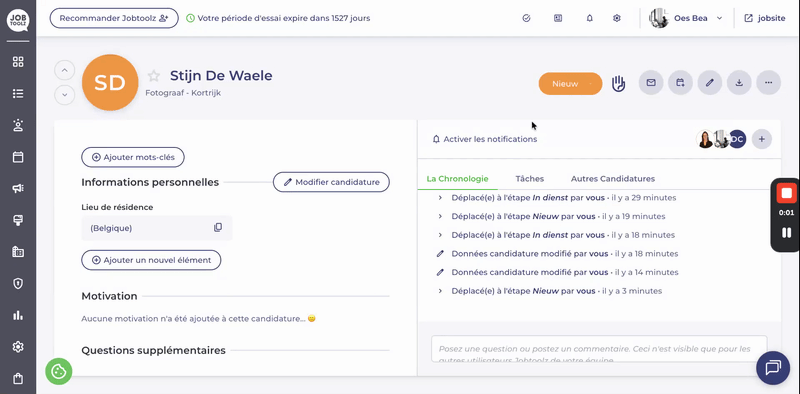The height and width of the screenshot is (394, 800).
Task: Edit candidate with pencil icon button
Action: pyautogui.click(x=710, y=83)
